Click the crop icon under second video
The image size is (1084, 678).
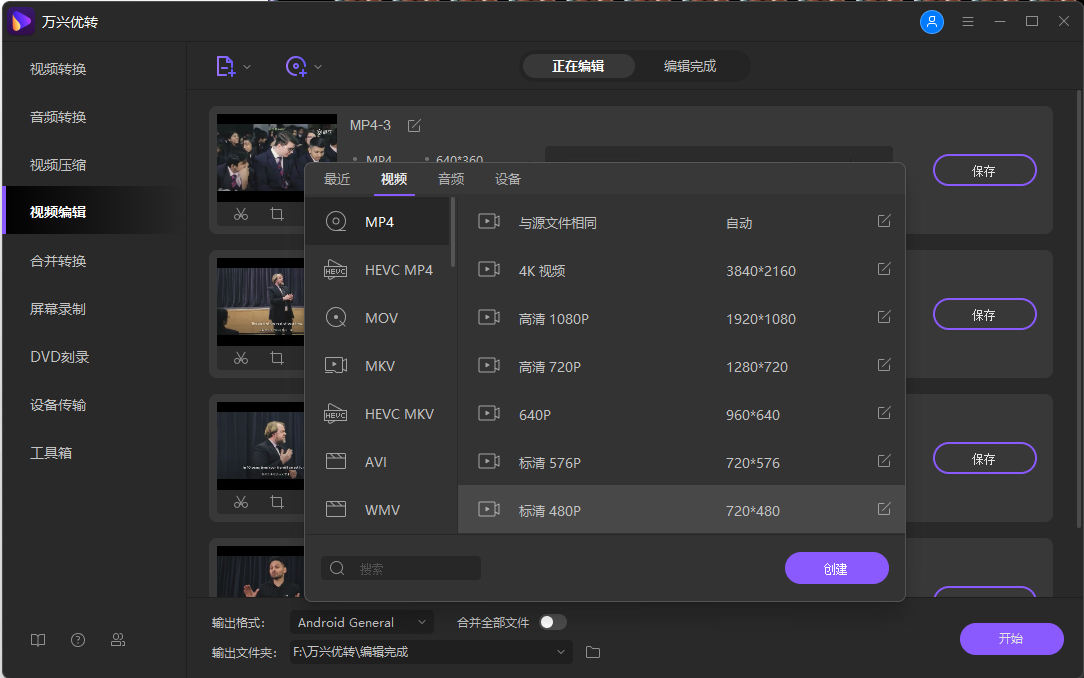(x=277, y=358)
